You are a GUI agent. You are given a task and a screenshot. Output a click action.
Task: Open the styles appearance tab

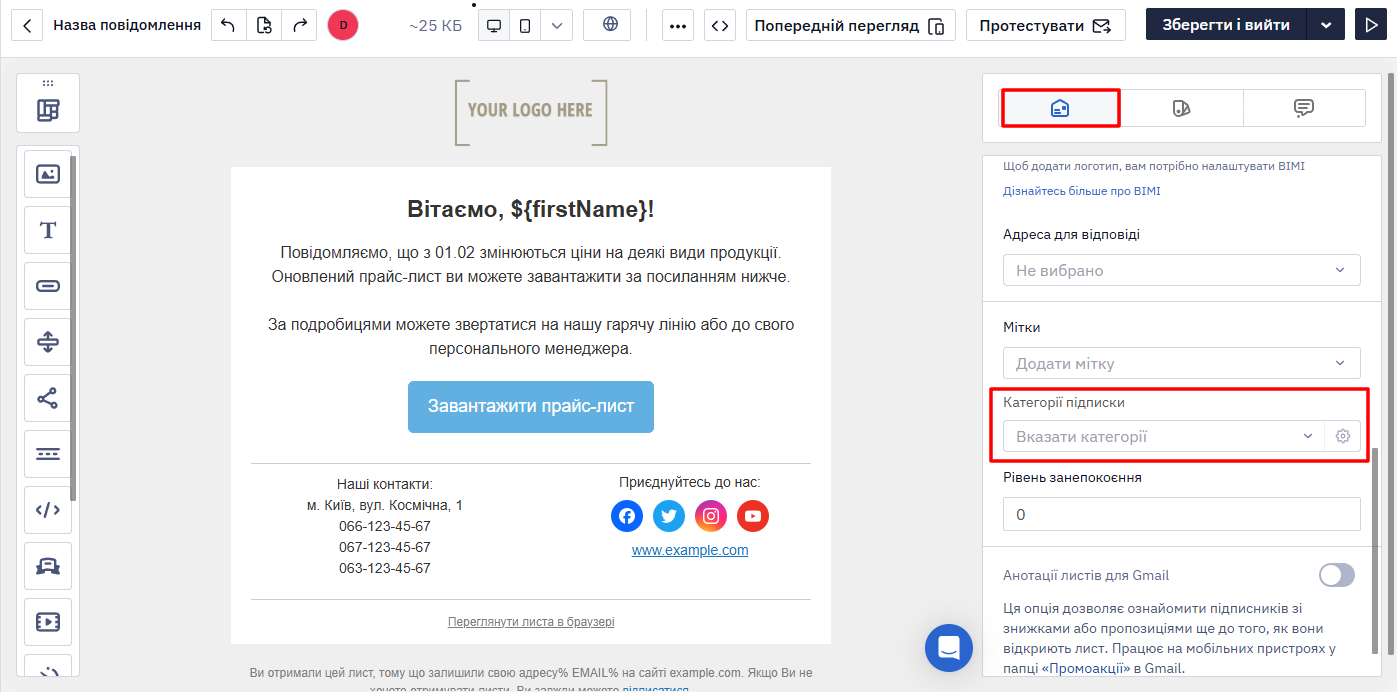coord(1182,108)
